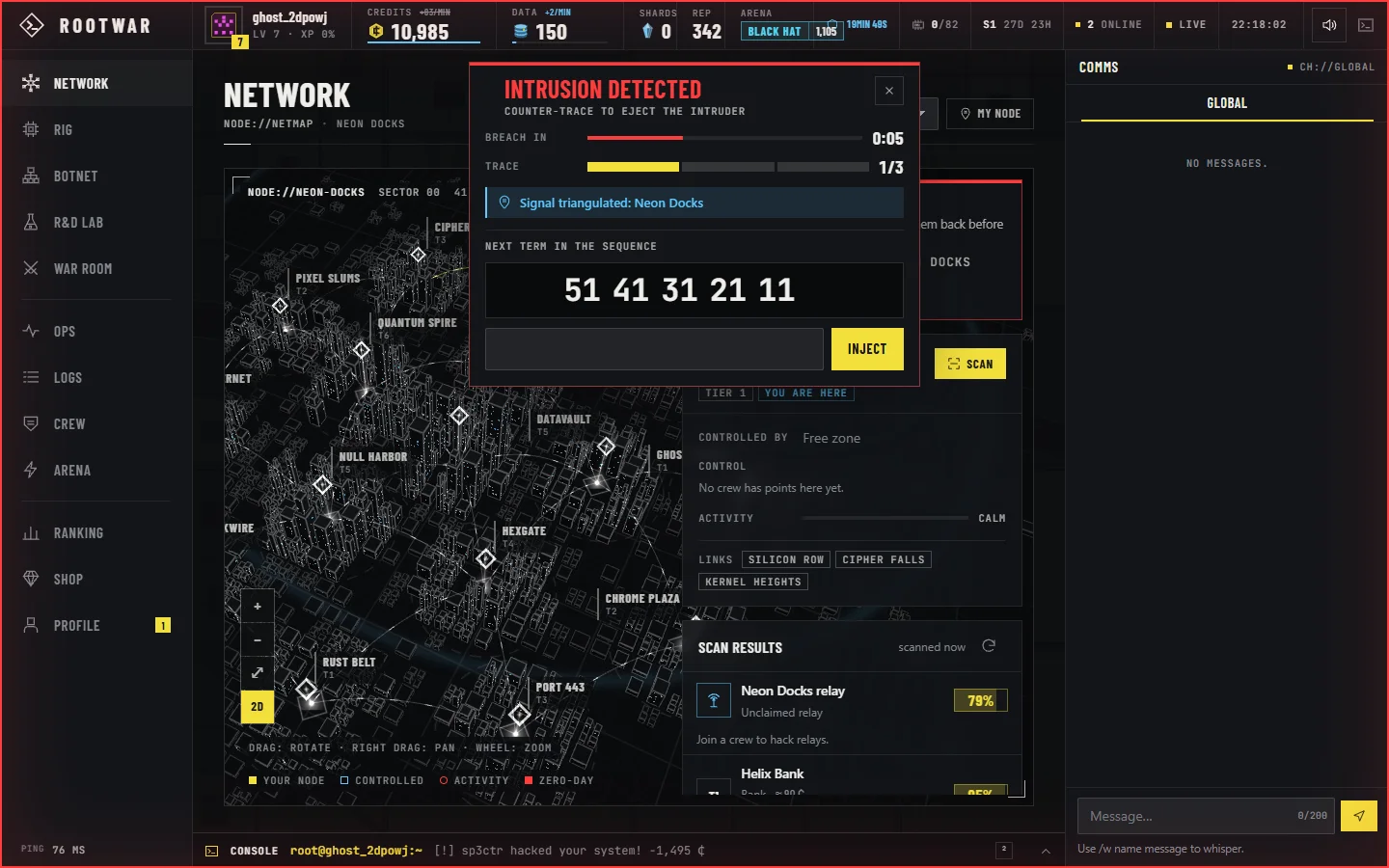1389x868 pixels.
Task: Click the Crew shield icon
Action: click(31, 424)
